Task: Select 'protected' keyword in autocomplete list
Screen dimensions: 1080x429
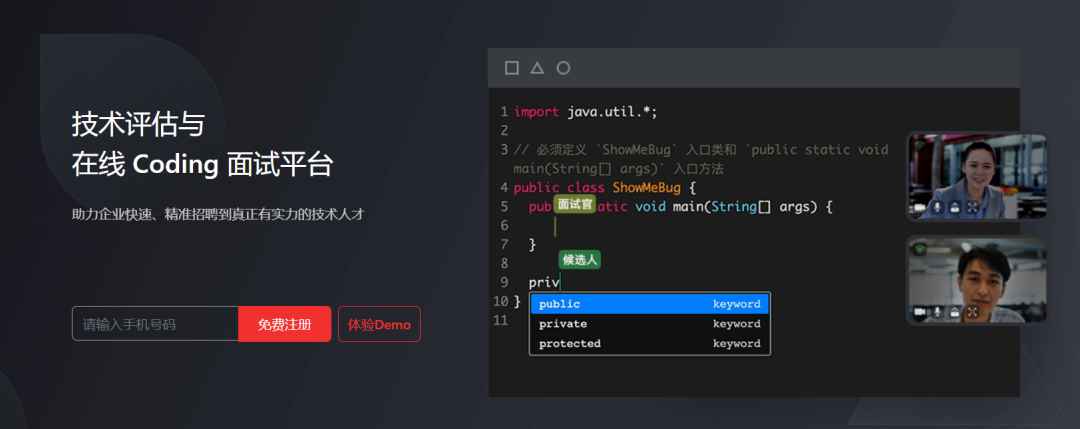Action: pyautogui.click(x=650, y=343)
